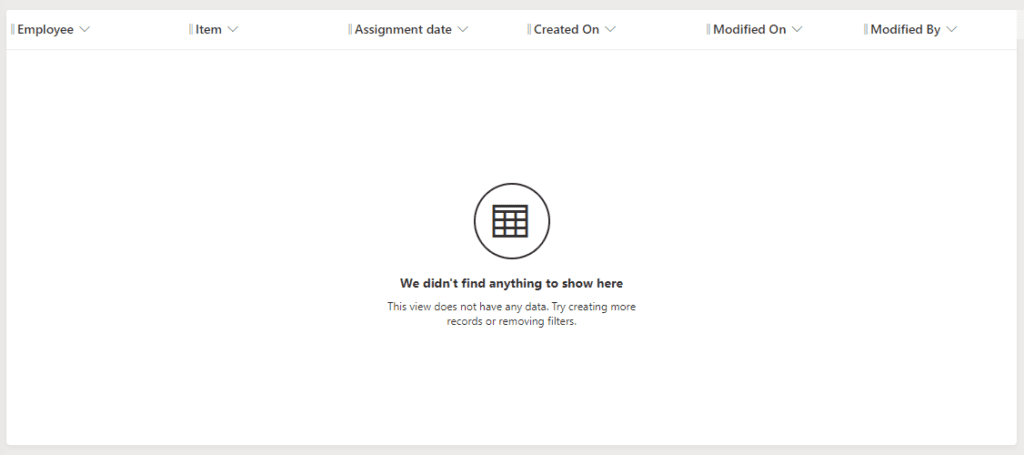Click the Modified On column header text
The image size is (1024, 455).
click(x=749, y=30)
